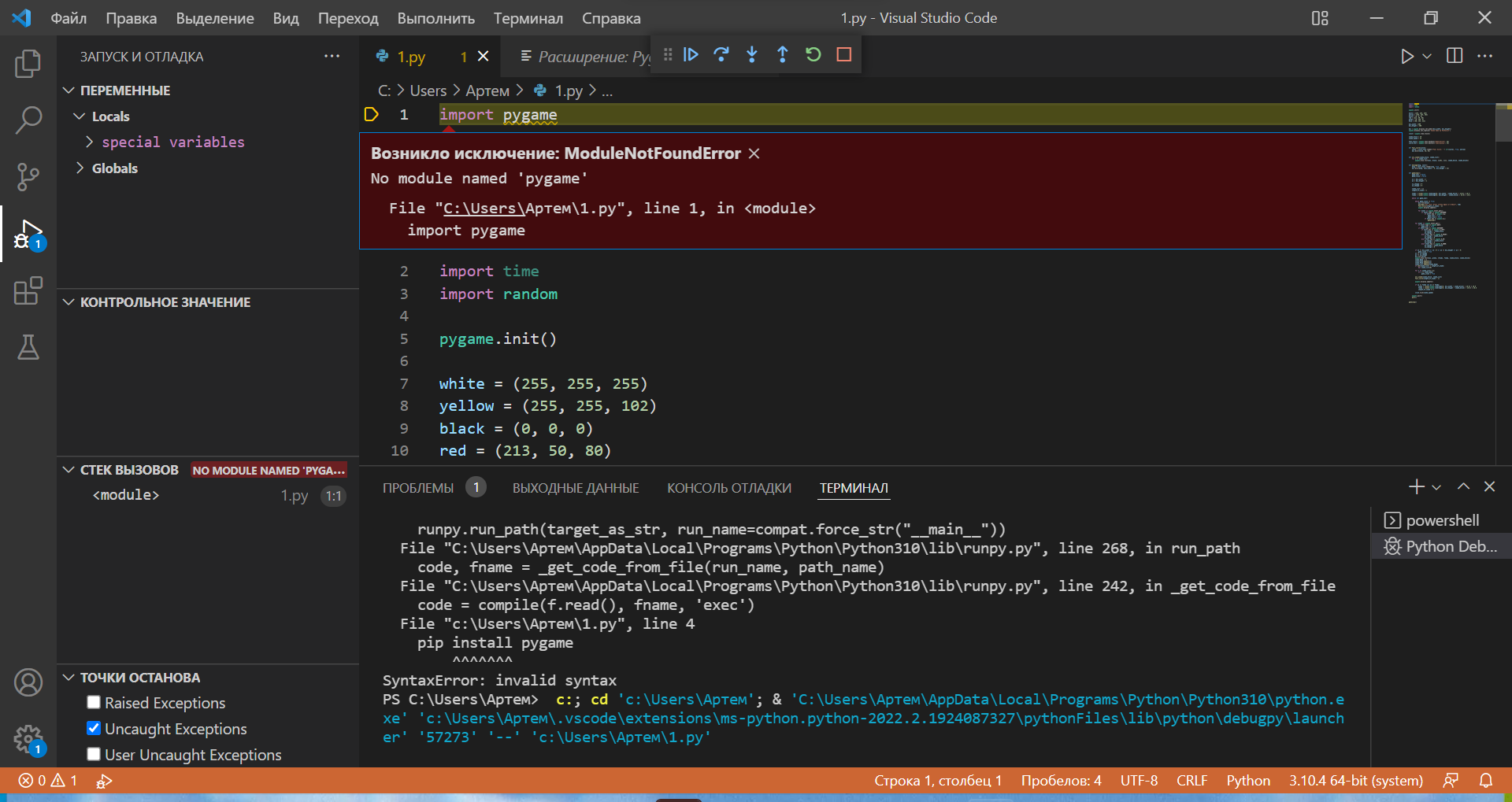Step out in debug toolbar
Screen dimensions: 1512x802
[783, 54]
